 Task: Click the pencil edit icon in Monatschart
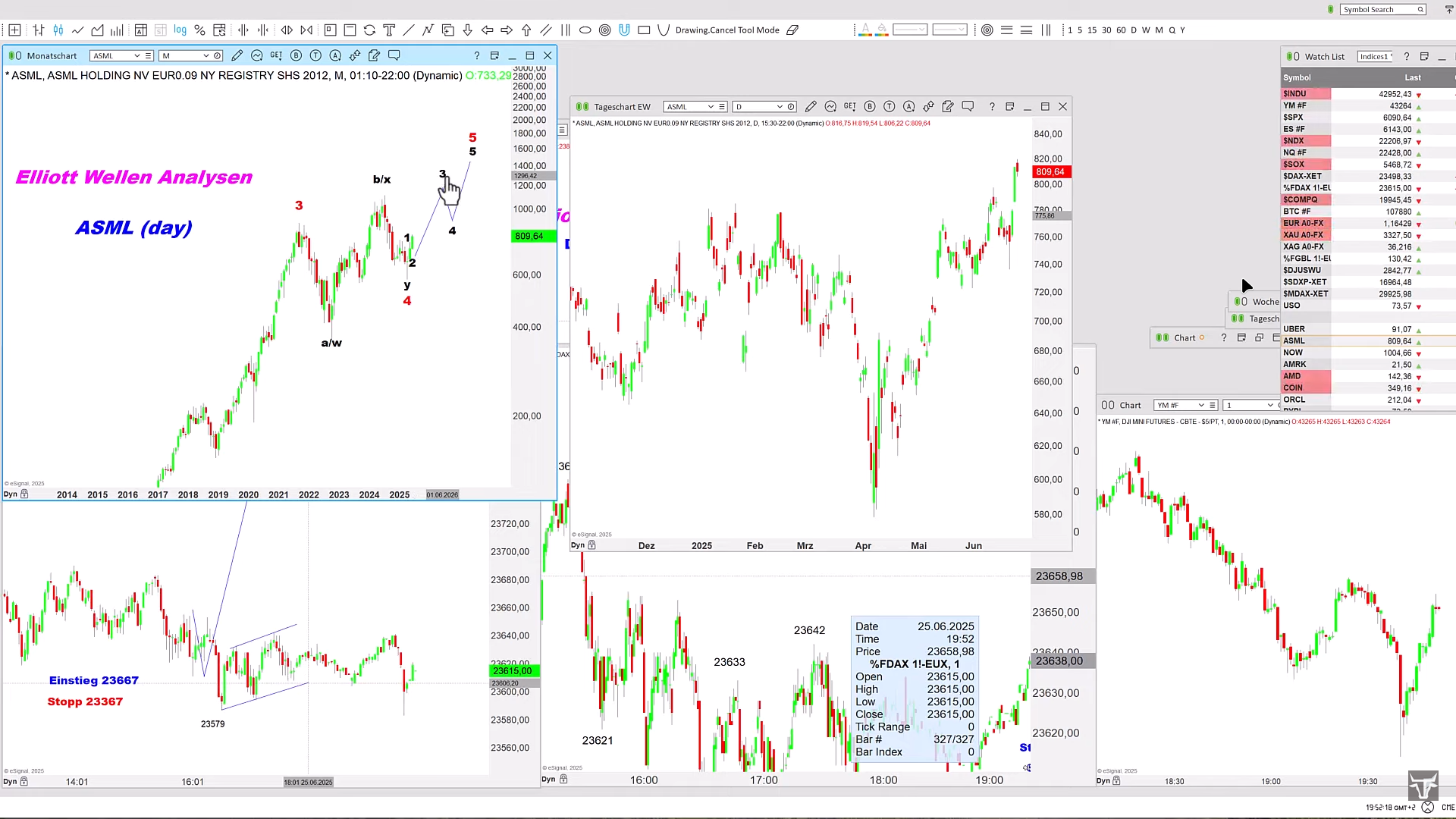pyautogui.click(x=237, y=55)
